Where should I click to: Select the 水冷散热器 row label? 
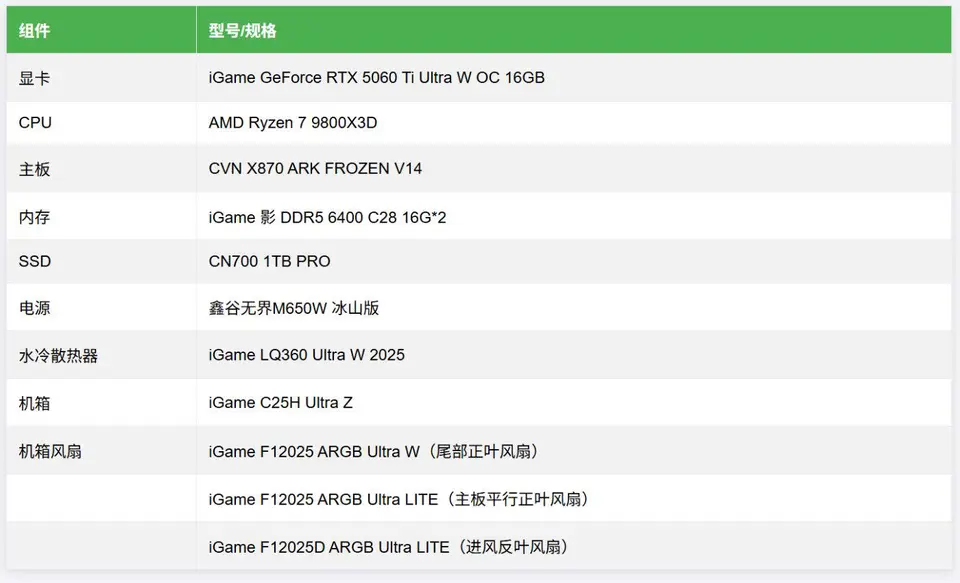pyautogui.click(x=58, y=355)
